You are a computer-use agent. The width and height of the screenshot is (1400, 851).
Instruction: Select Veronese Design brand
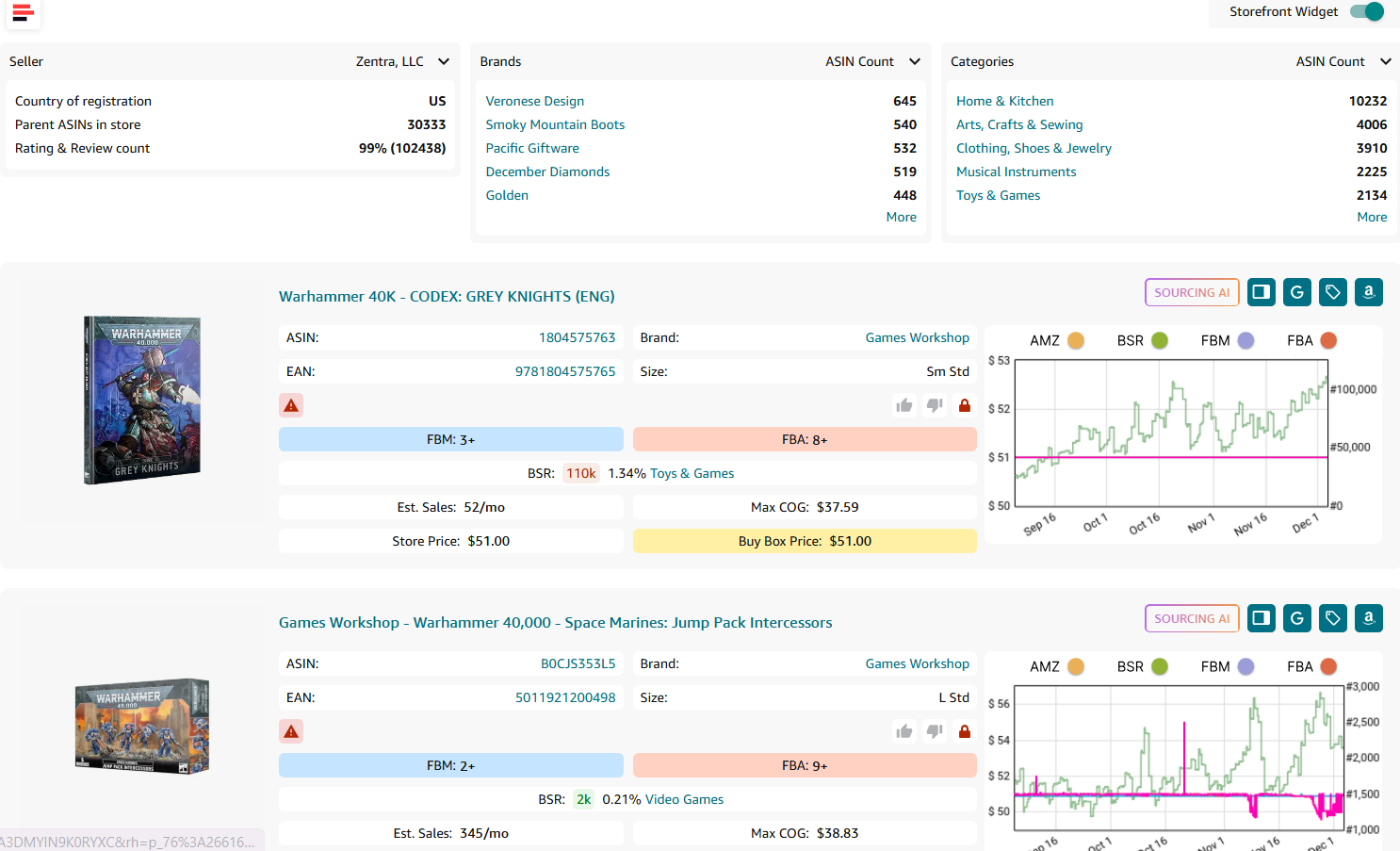(x=534, y=101)
